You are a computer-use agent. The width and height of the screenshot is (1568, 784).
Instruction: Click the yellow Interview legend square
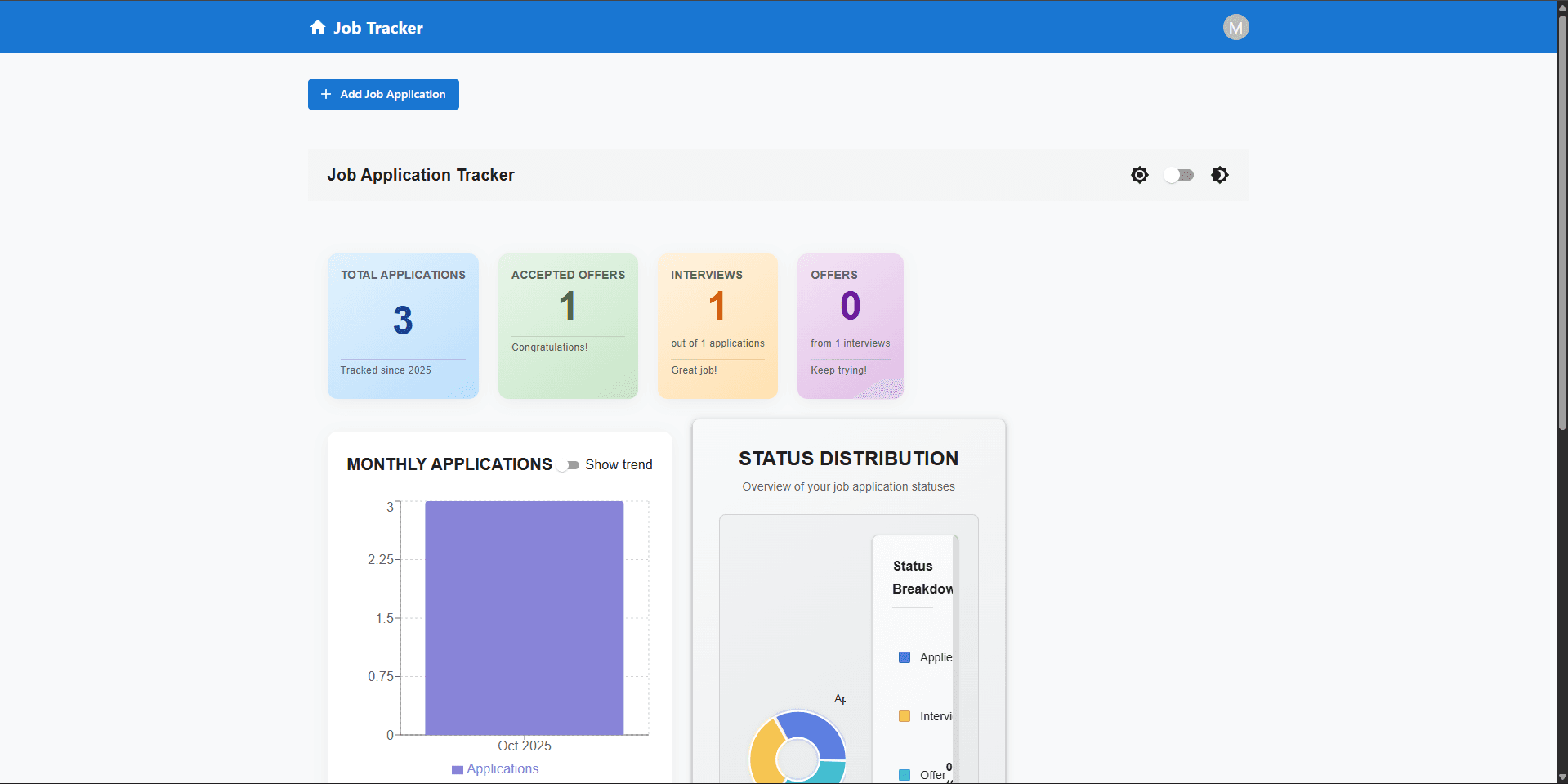pyautogui.click(x=904, y=715)
